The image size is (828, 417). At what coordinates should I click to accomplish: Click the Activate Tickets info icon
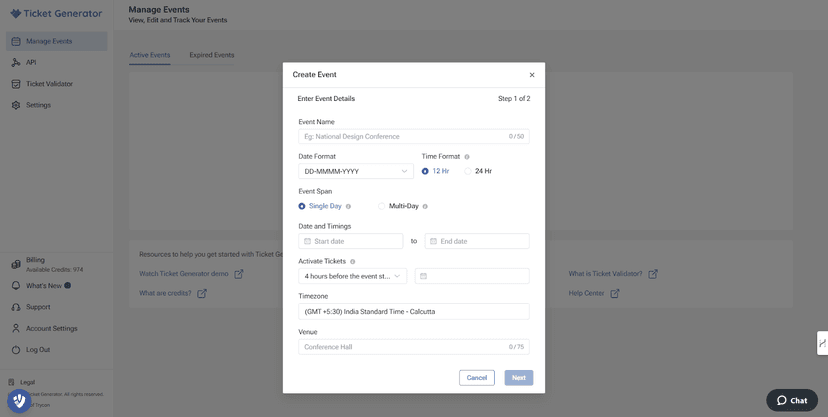(353, 261)
